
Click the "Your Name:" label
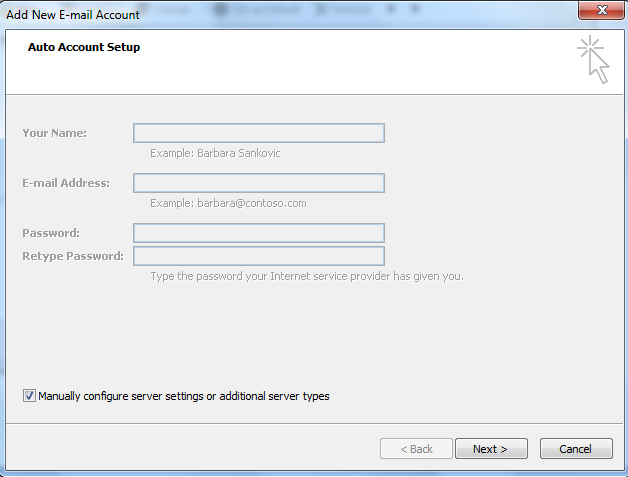coord(54,133)
